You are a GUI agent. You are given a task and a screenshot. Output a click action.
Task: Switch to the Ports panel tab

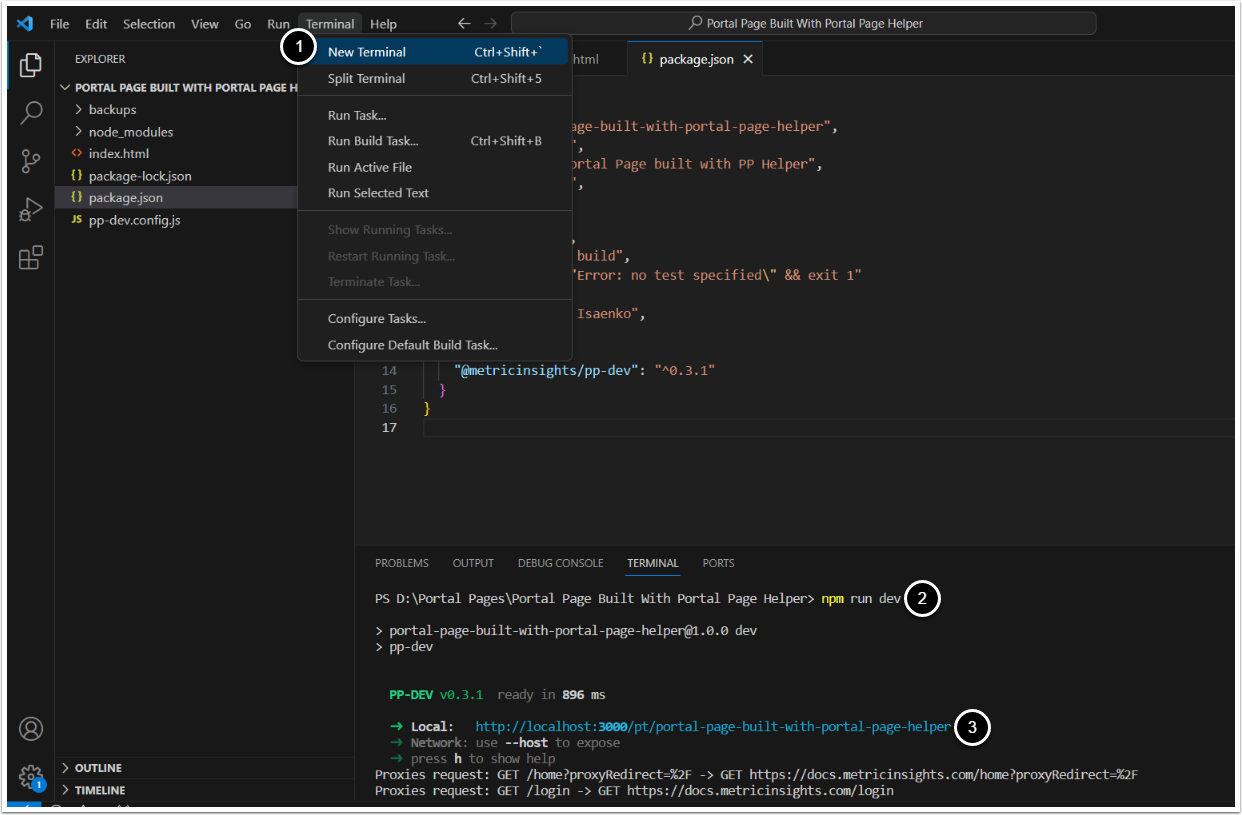[718, 563]
